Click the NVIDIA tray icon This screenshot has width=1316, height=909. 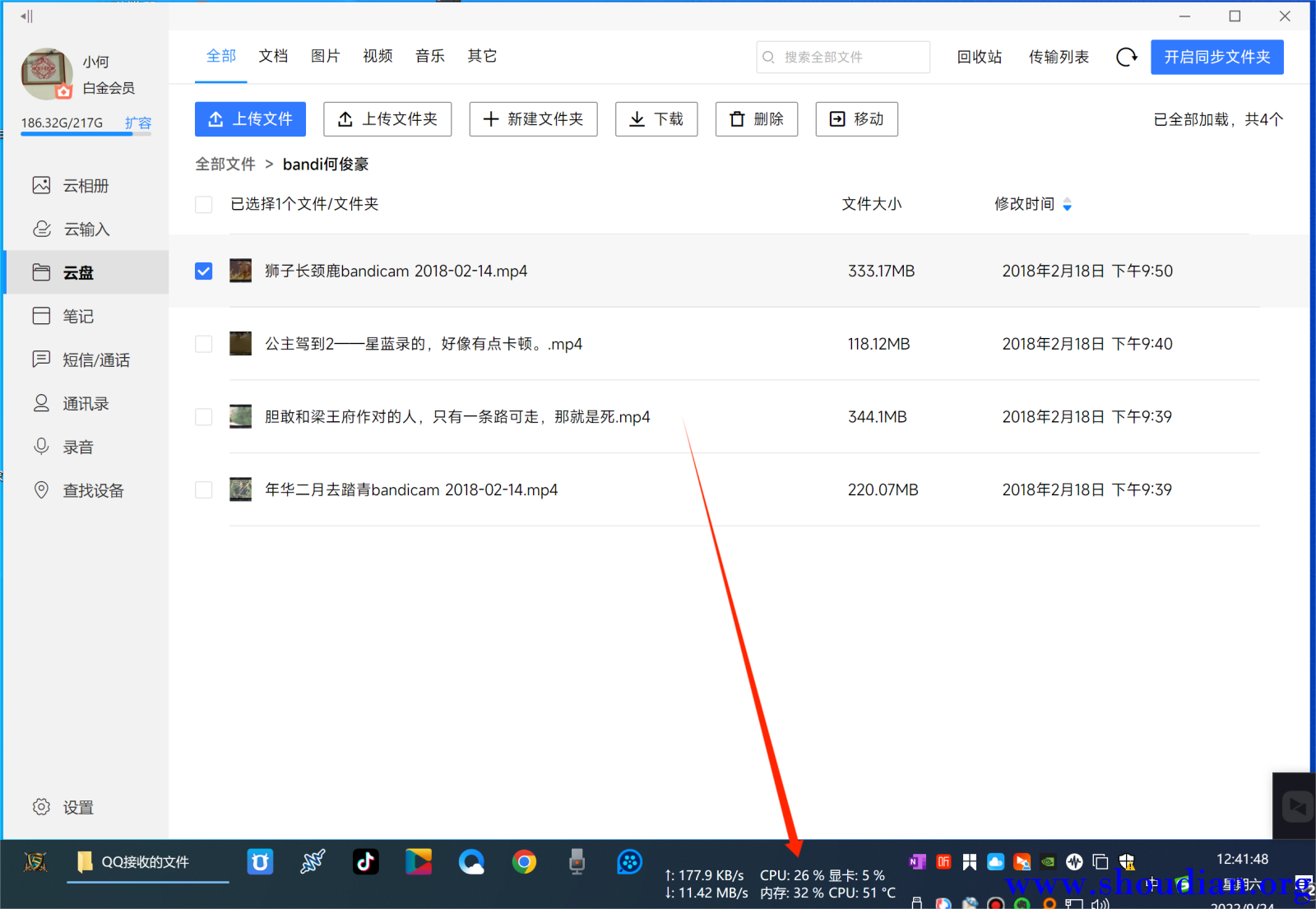click(1048, 861)
